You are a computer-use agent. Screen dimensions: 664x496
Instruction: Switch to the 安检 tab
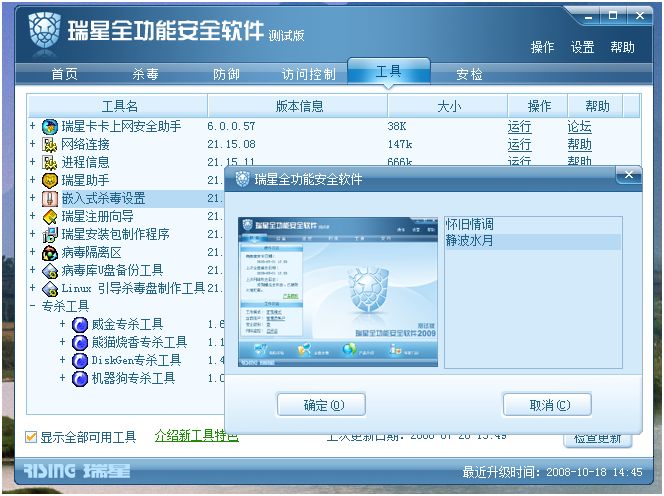(x=469, y=75)
